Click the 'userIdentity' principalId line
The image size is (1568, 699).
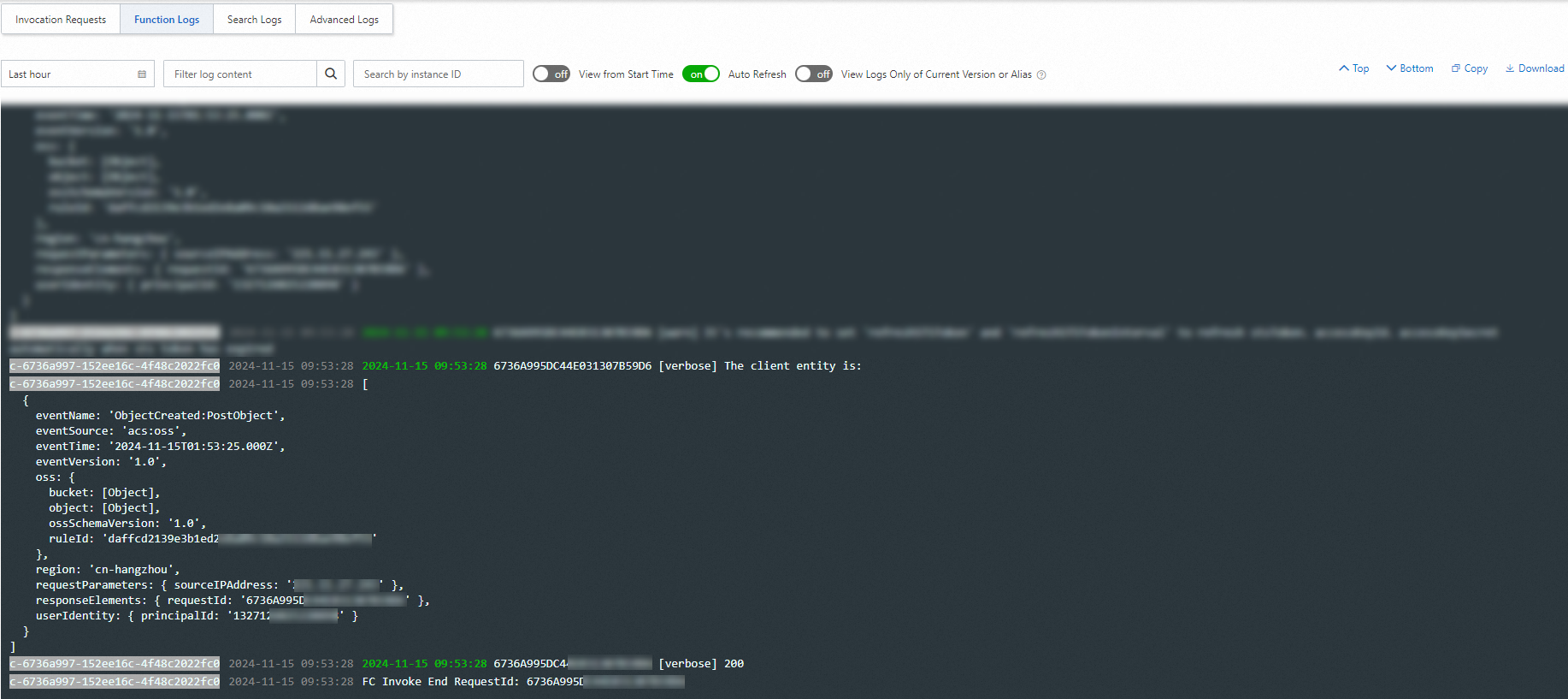(x=197, y=616)
